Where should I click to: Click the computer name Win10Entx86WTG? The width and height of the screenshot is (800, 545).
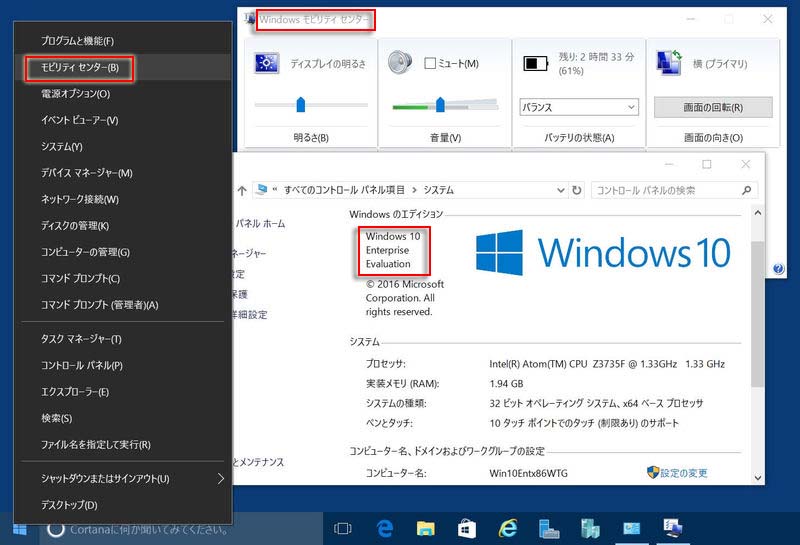[528, 473]
